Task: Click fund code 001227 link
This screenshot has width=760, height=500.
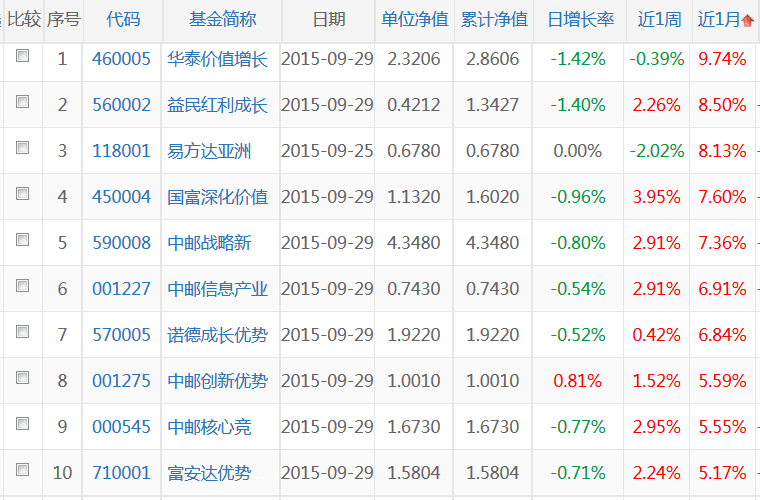Action: 121,289
